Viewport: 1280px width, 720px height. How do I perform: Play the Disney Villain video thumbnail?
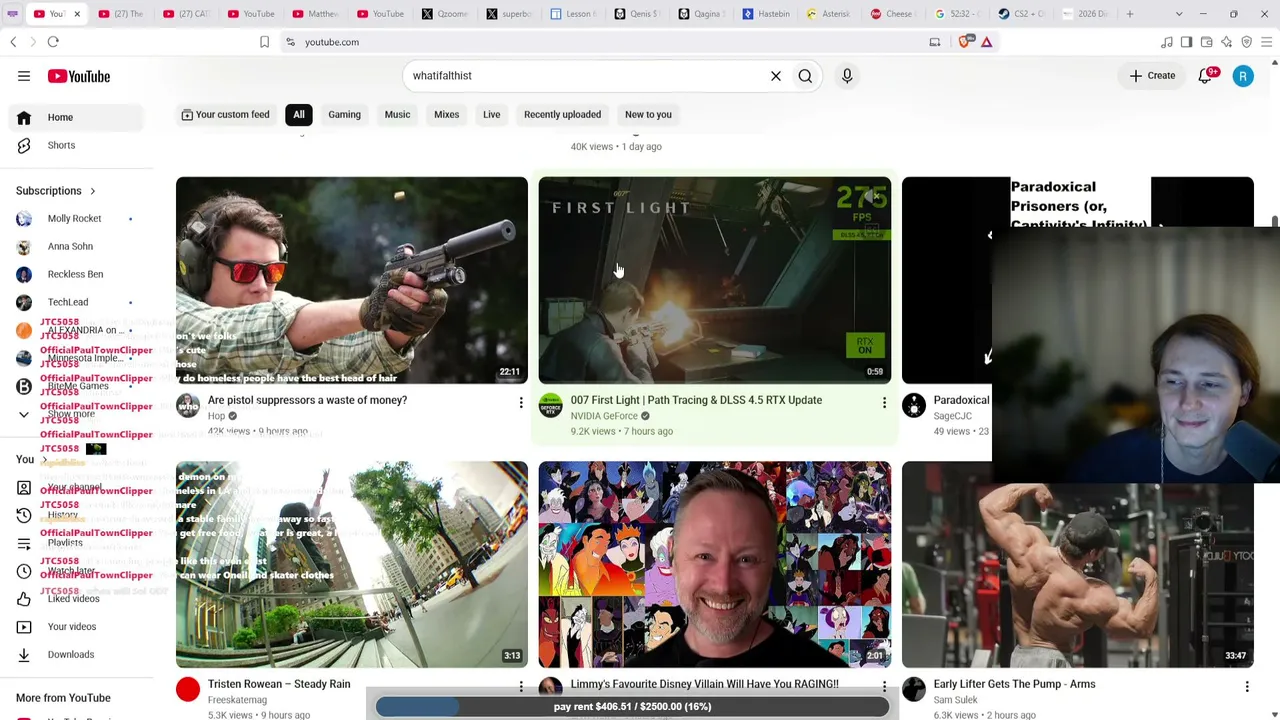tap(715, 564)
